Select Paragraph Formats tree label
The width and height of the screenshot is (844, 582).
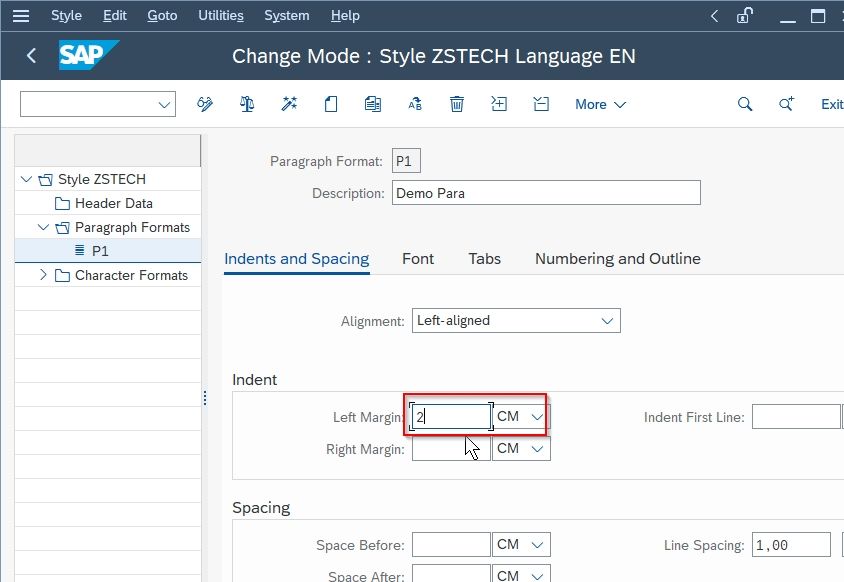coord(132,227)
